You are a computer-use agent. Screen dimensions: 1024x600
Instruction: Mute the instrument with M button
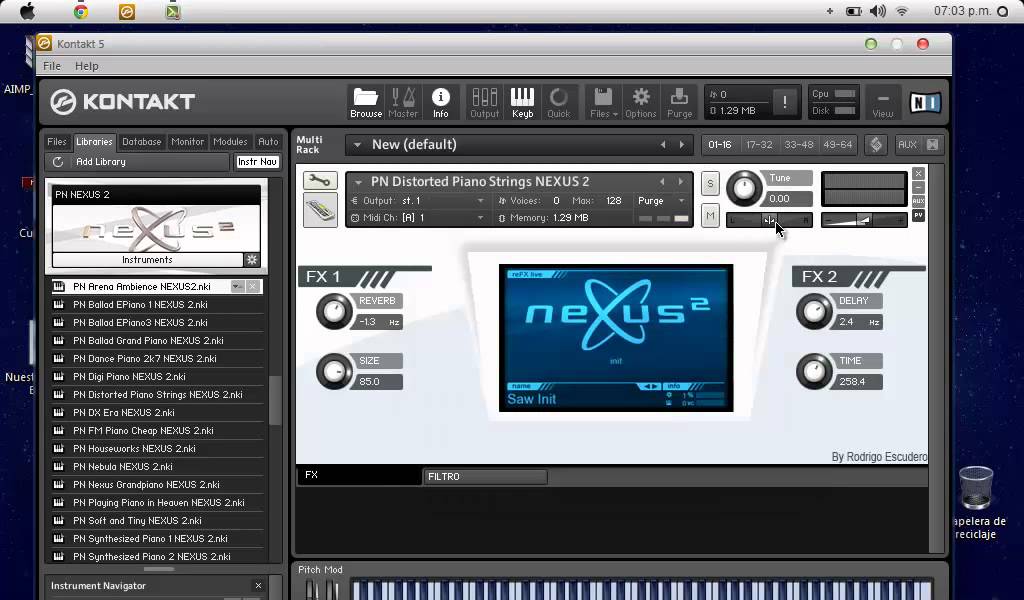coord(711,215)
